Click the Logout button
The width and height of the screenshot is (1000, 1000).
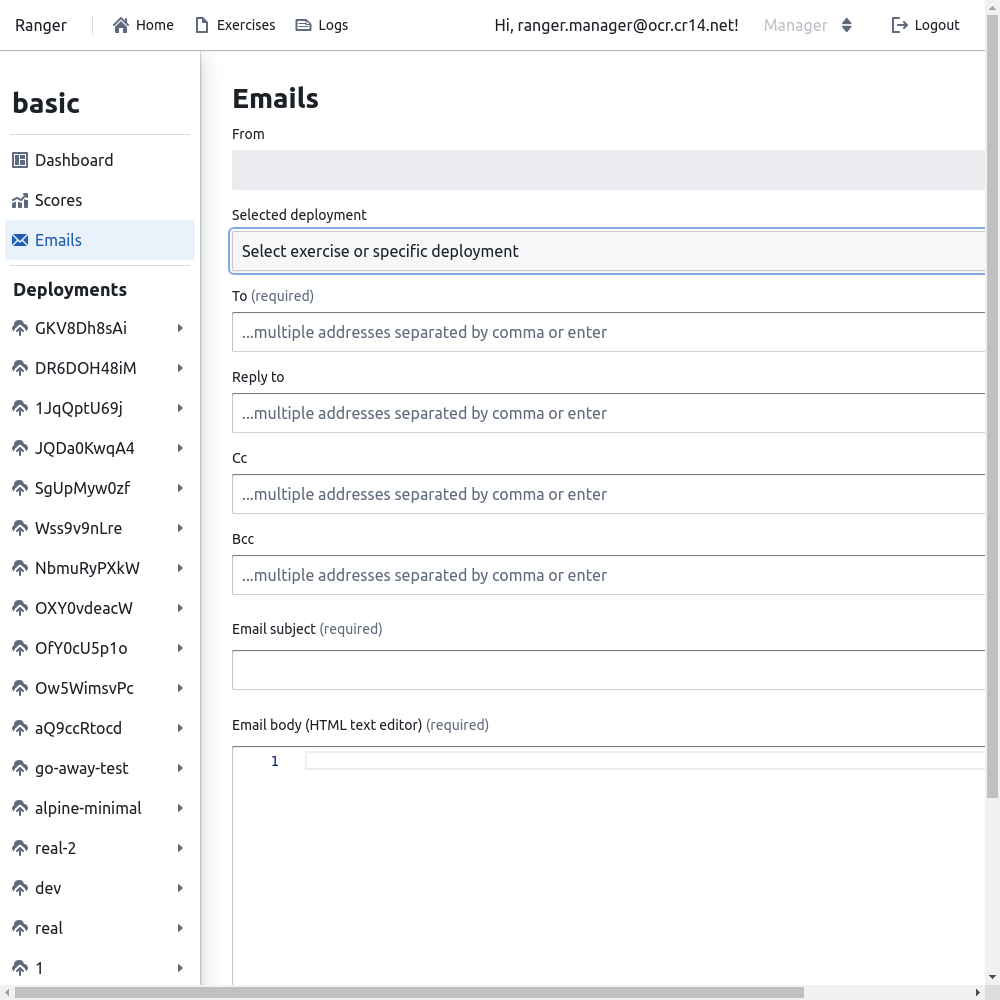click(925, 25)
